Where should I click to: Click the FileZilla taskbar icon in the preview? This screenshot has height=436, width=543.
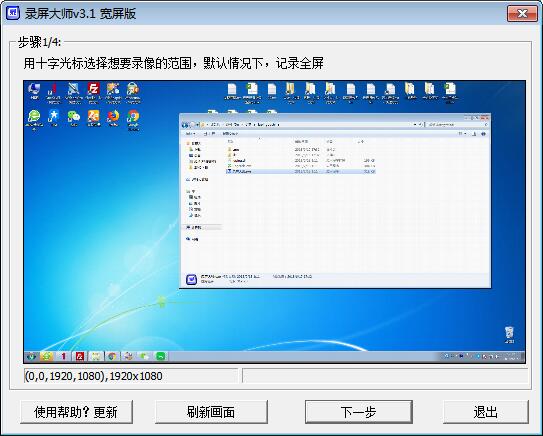80,356
